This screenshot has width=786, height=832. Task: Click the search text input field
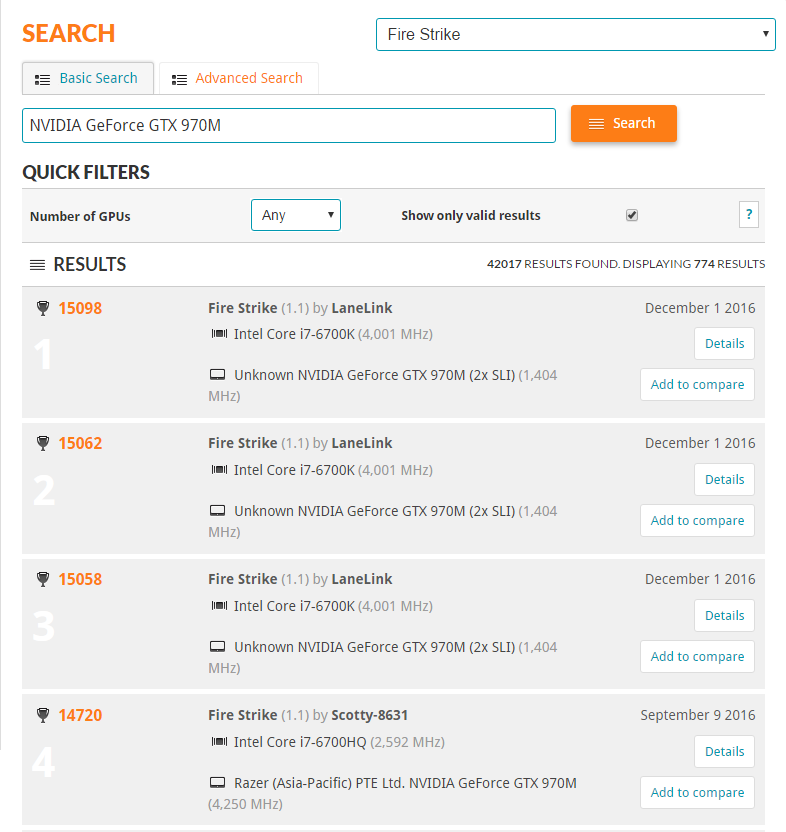(288, 125)
